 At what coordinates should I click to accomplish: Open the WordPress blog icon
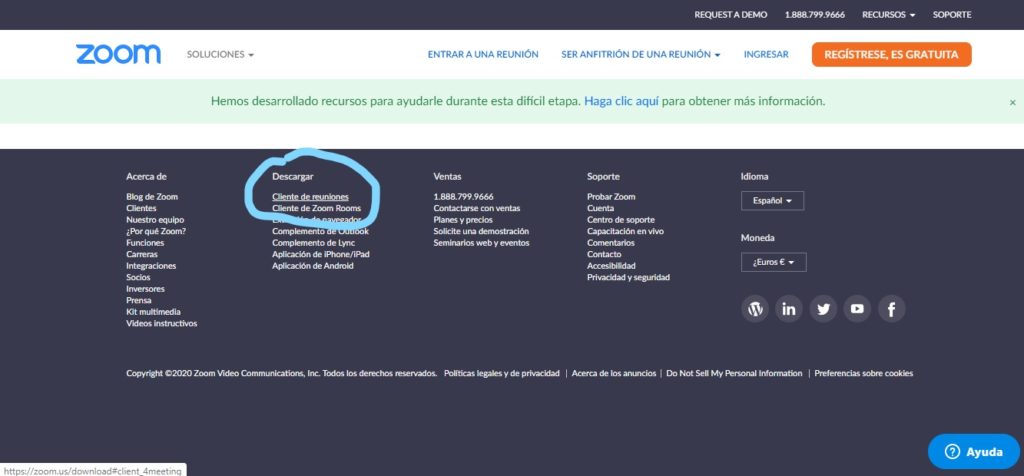coord(755,309)
